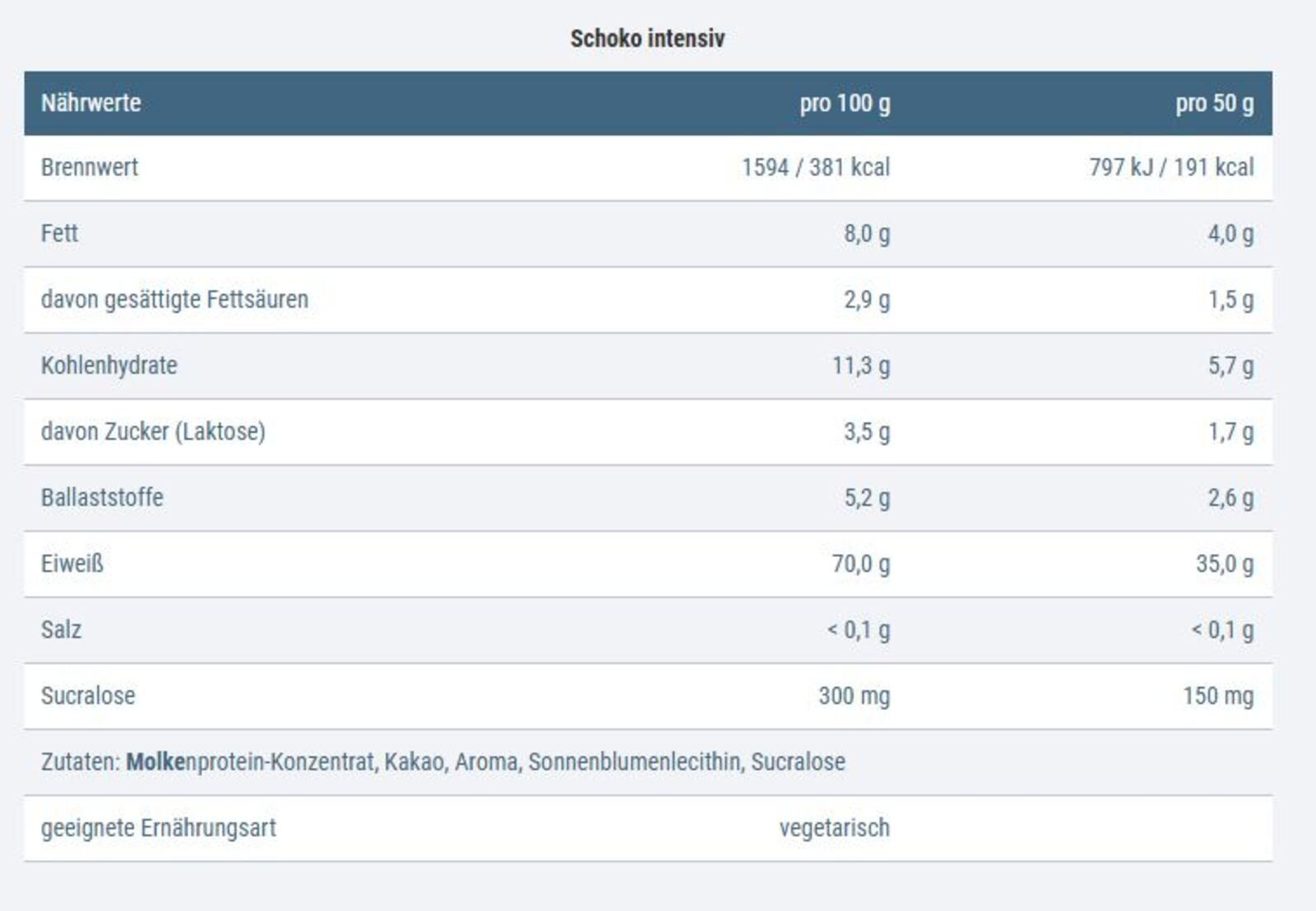Click the '150 mg' sucralose value
Viewport: 1316px width, 911px height.
[x=1218, y=695]
